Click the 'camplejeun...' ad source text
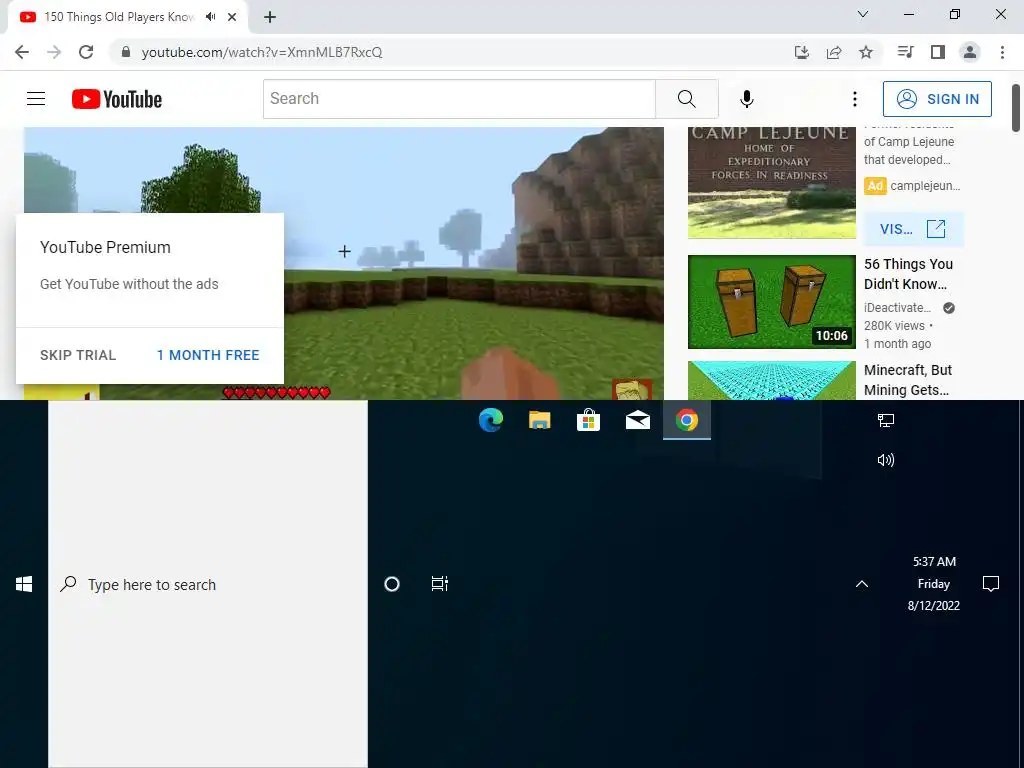This screenshot has height=768, width=1024. pyautogui.click(x=925, y=185)
